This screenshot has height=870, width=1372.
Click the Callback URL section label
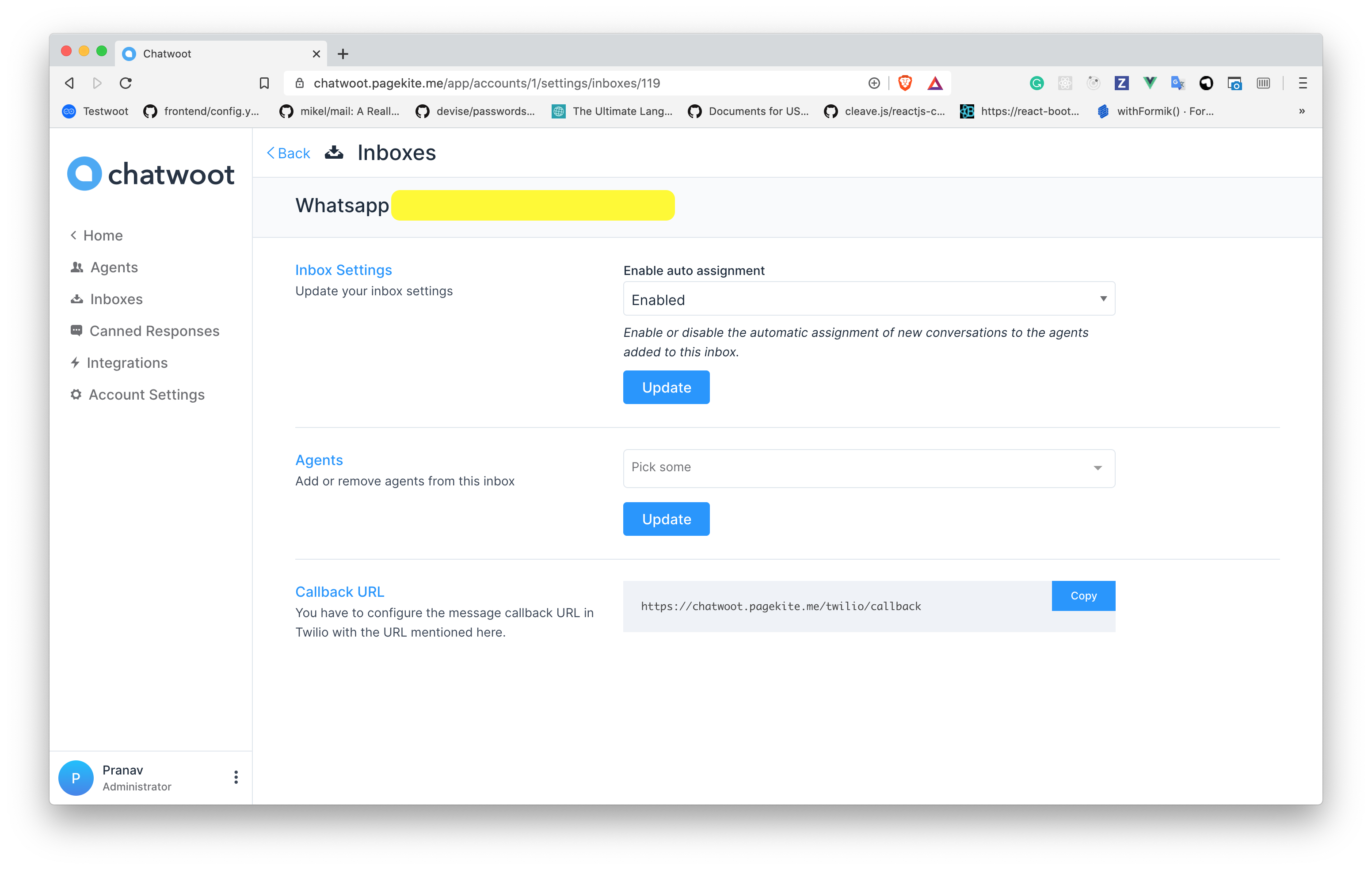[x=339, y=591]
